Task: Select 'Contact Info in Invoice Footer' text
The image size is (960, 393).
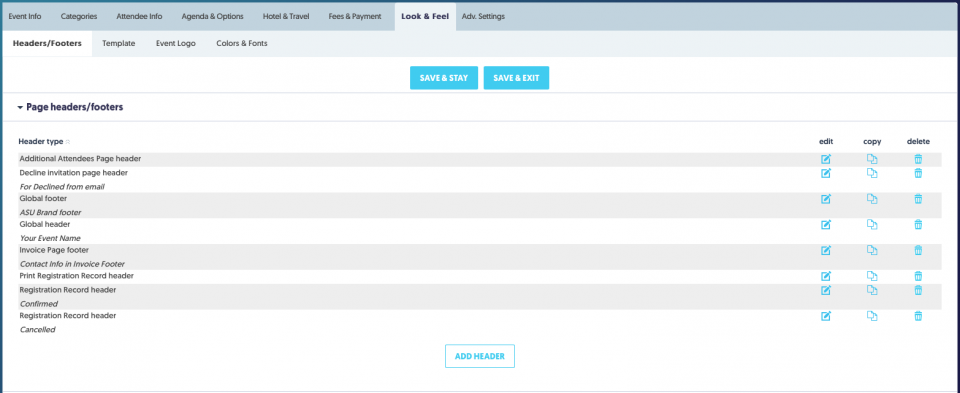Action: [x=72, y=264]
